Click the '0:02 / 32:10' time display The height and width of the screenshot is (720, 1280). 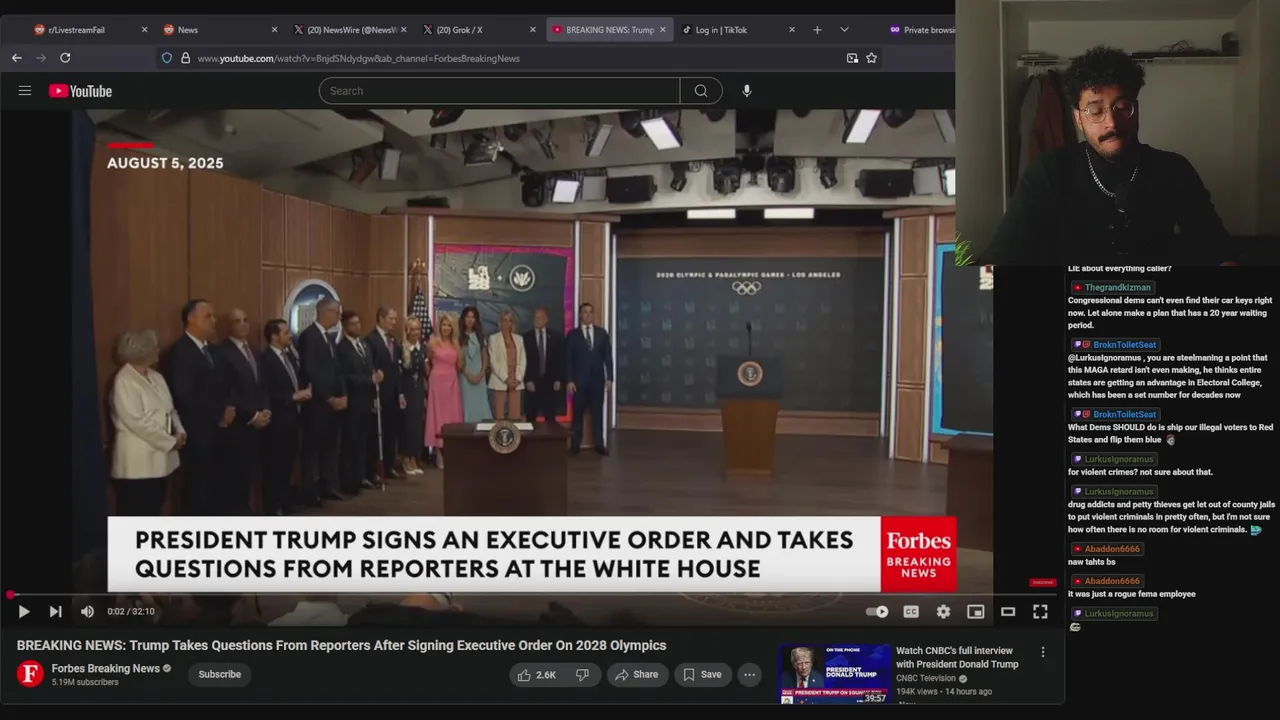pyautogui.click(x=131, y=612)
